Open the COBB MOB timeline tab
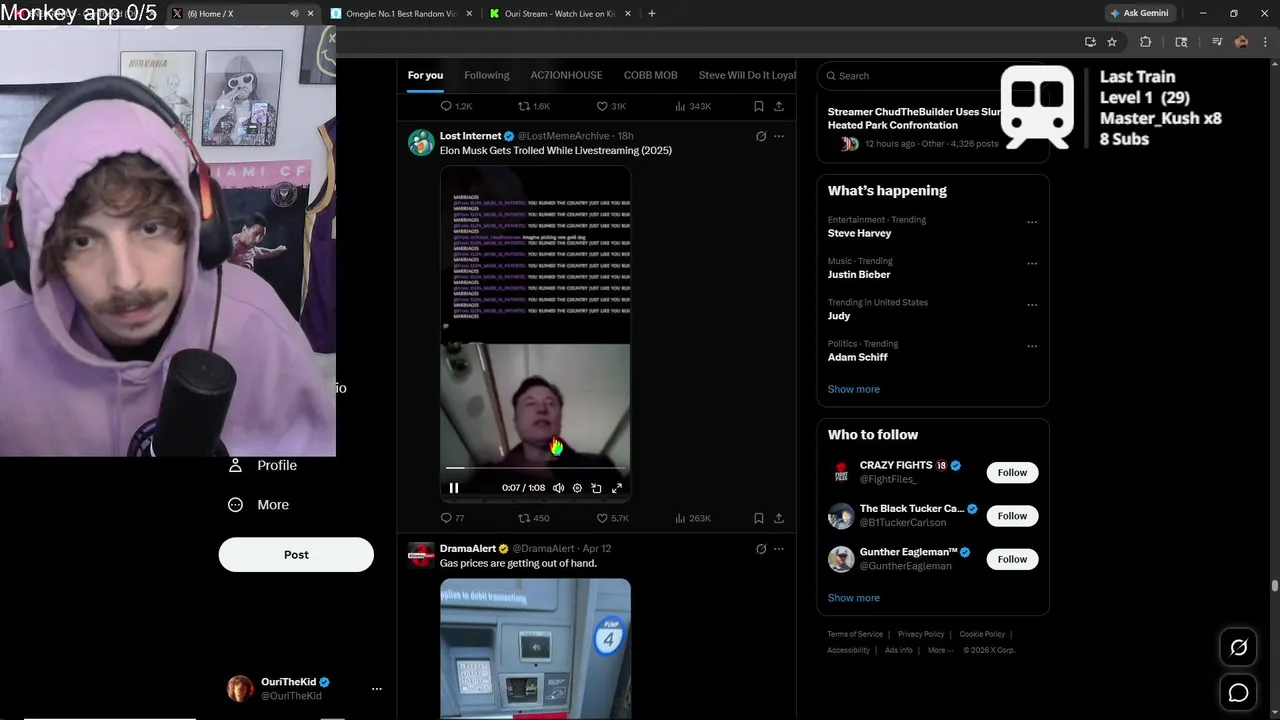 point(651,75)
